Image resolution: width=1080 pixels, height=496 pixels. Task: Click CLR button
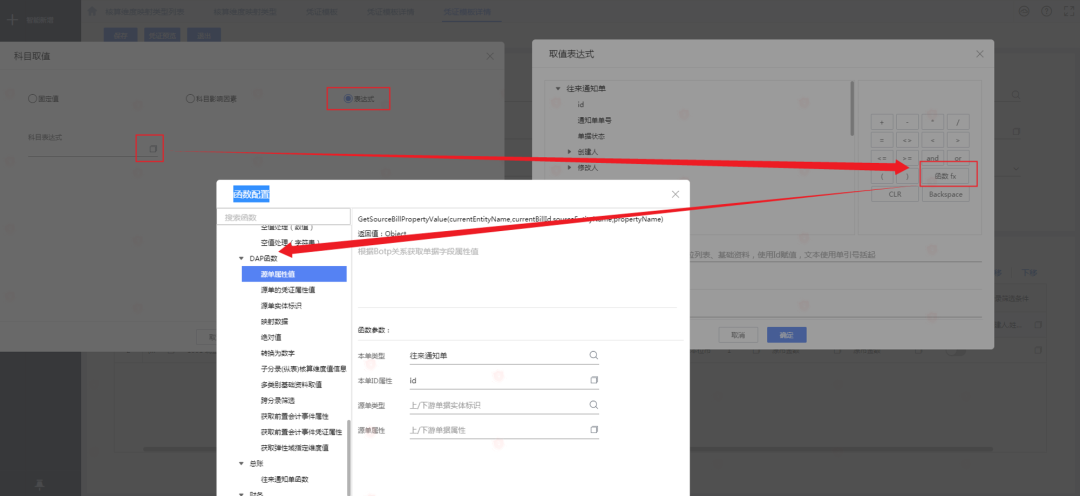[x=895, y=194]
